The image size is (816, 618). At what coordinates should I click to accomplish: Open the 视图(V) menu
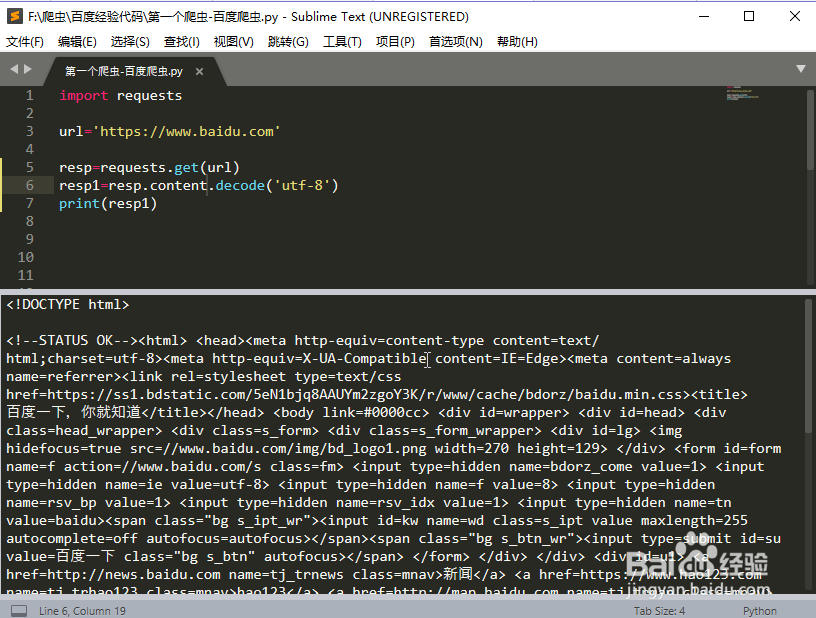click(234, 42)
